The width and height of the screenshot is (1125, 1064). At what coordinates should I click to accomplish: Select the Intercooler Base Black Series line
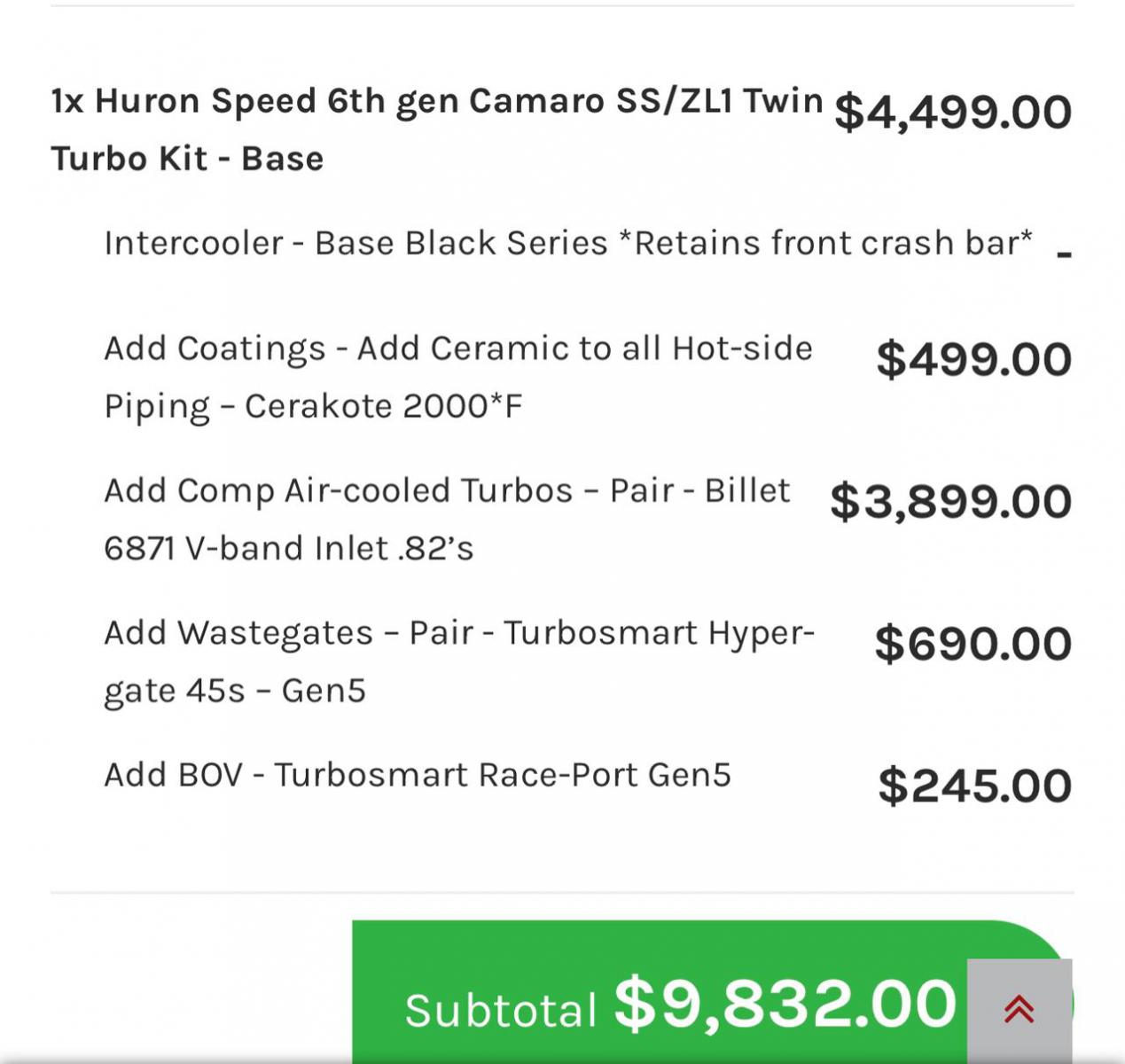point(567,243)
